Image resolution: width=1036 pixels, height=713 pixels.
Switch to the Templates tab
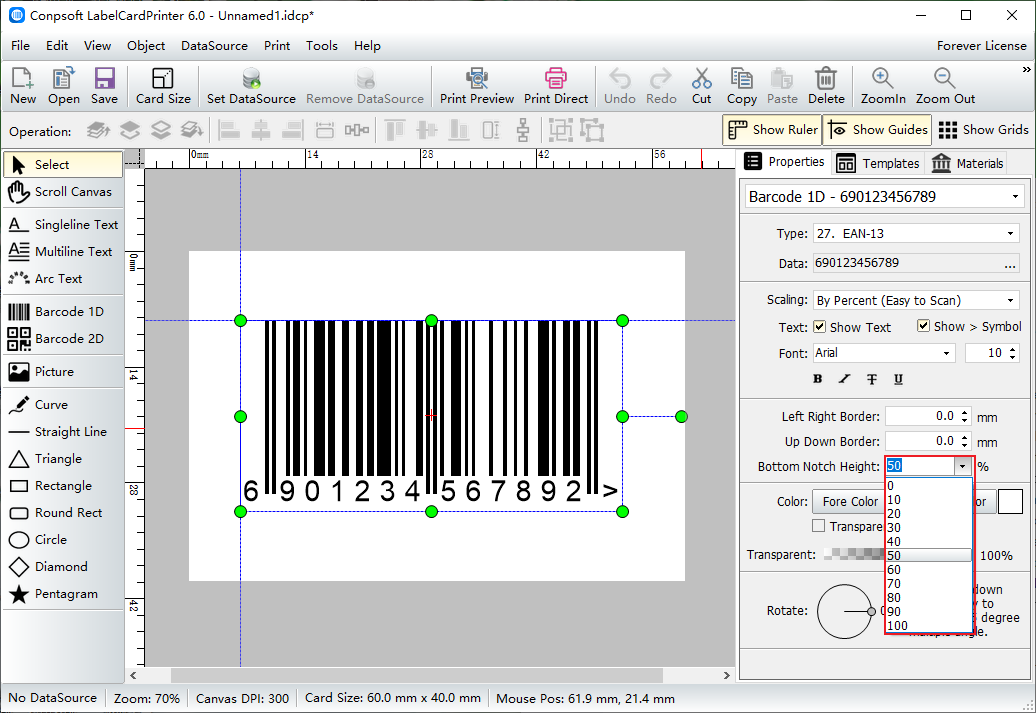pos(877,163)
